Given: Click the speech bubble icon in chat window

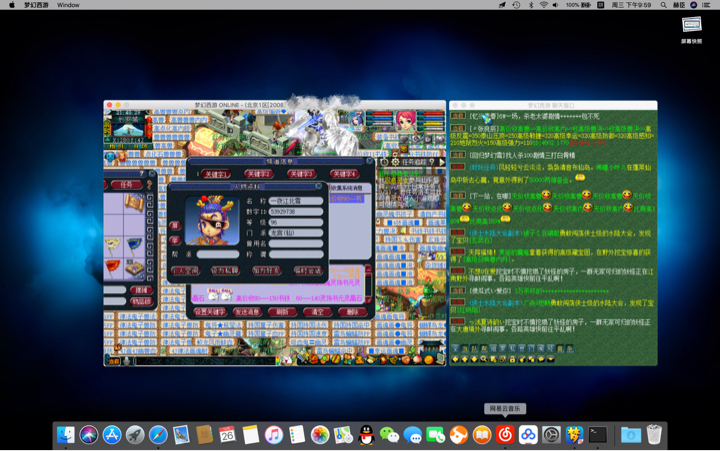Looking at the screenshot, I should (541, 359).
